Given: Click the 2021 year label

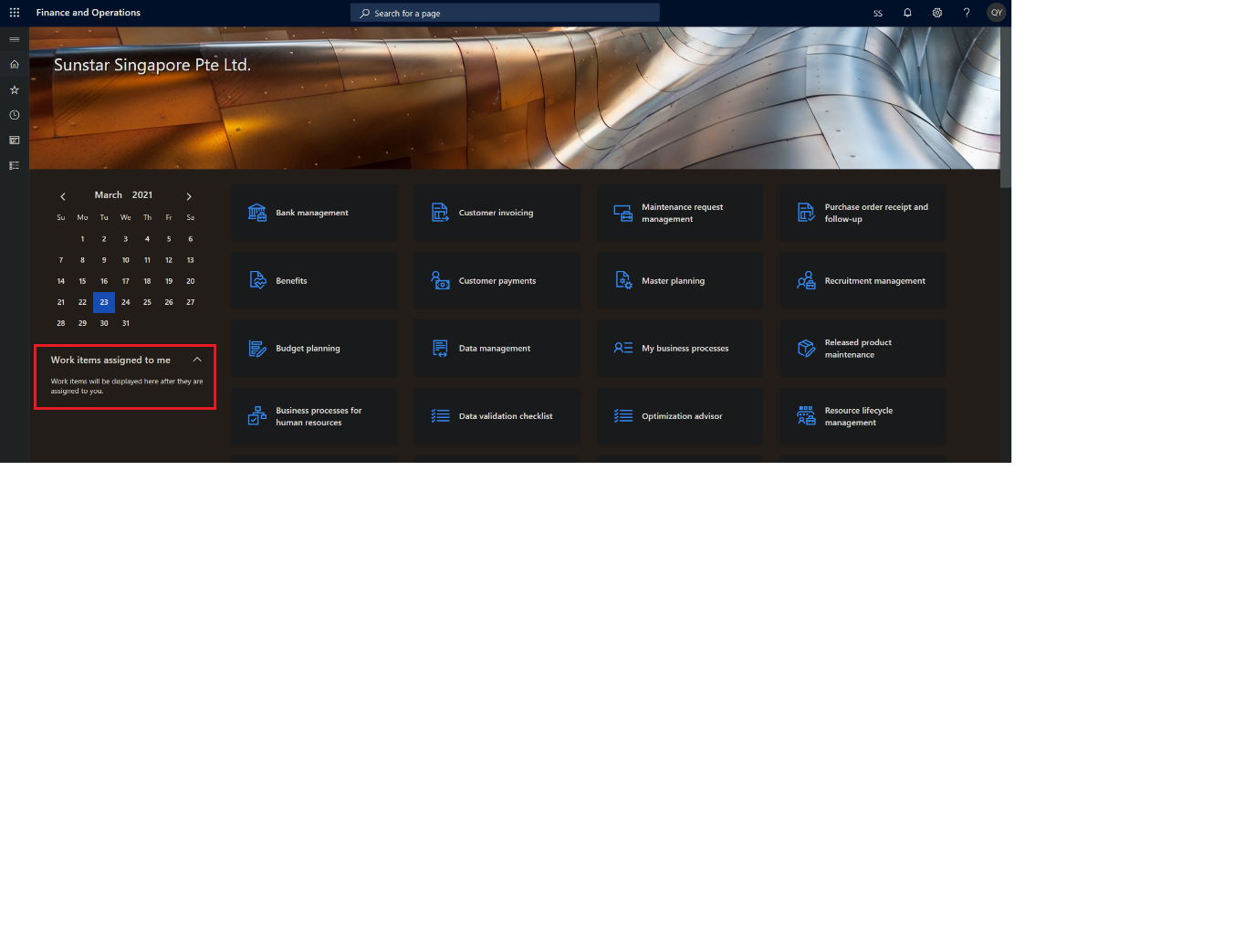Looking at the screenshot, I should (x=142, y=195).
